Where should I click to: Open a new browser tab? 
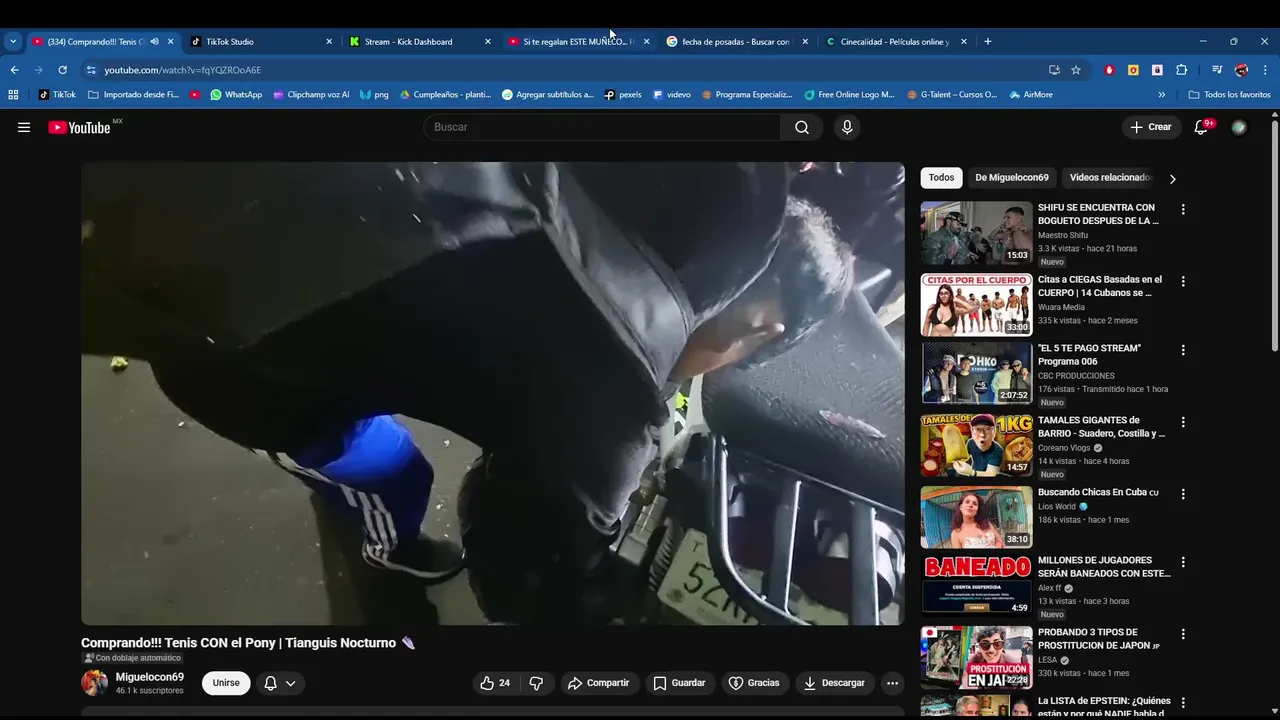(988, 42)
